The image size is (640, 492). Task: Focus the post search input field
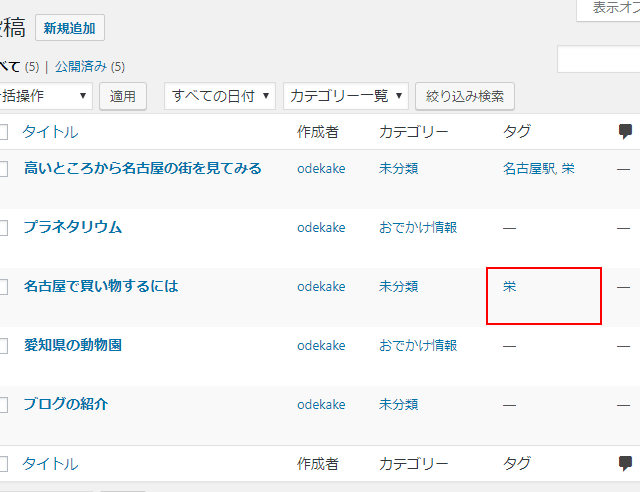click(600, 60)
